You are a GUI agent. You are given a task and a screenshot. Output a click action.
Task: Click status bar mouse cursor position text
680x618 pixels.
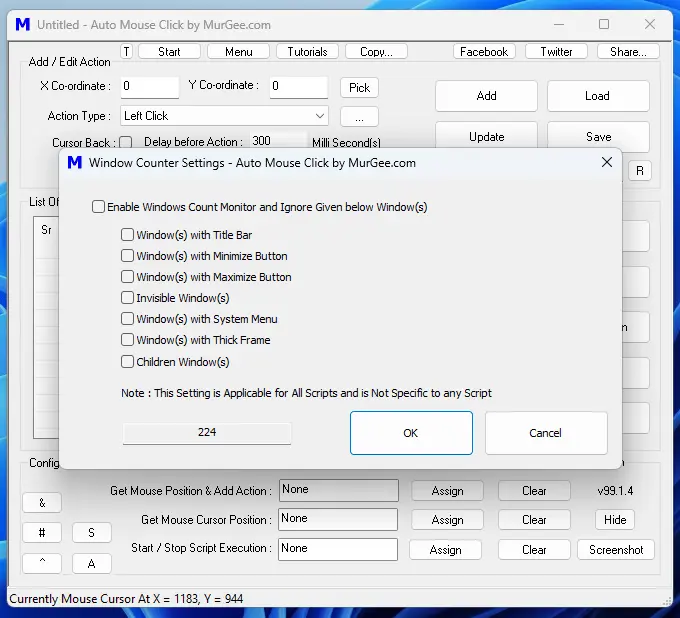click(x=126, y=599)
